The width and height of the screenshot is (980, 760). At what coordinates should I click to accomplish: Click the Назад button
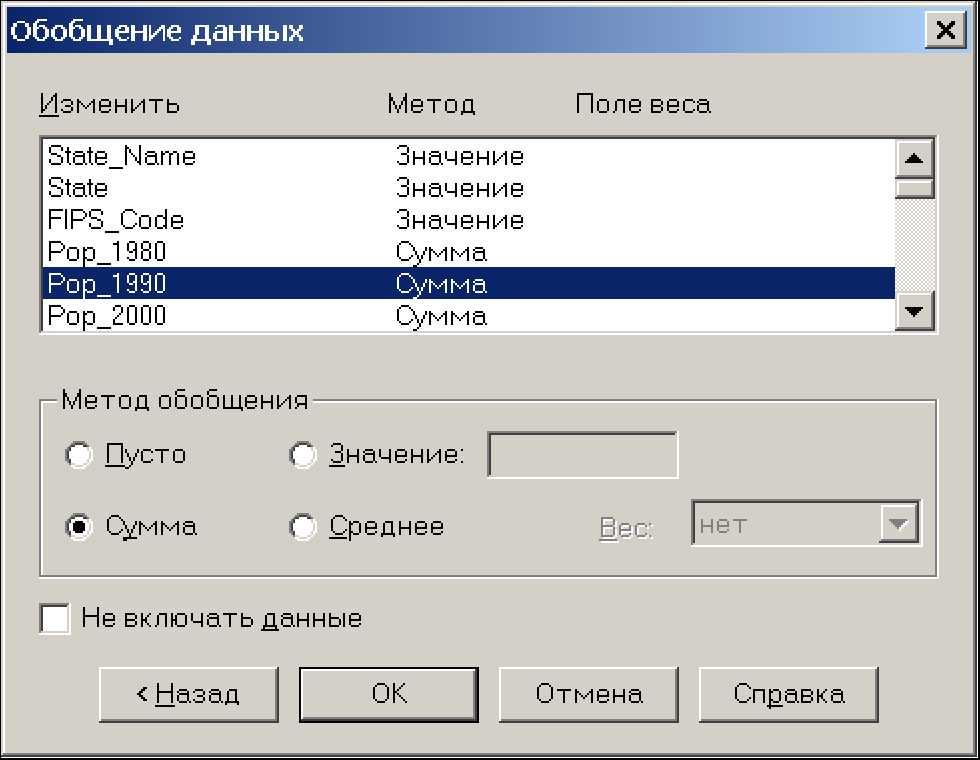[189, 694]
